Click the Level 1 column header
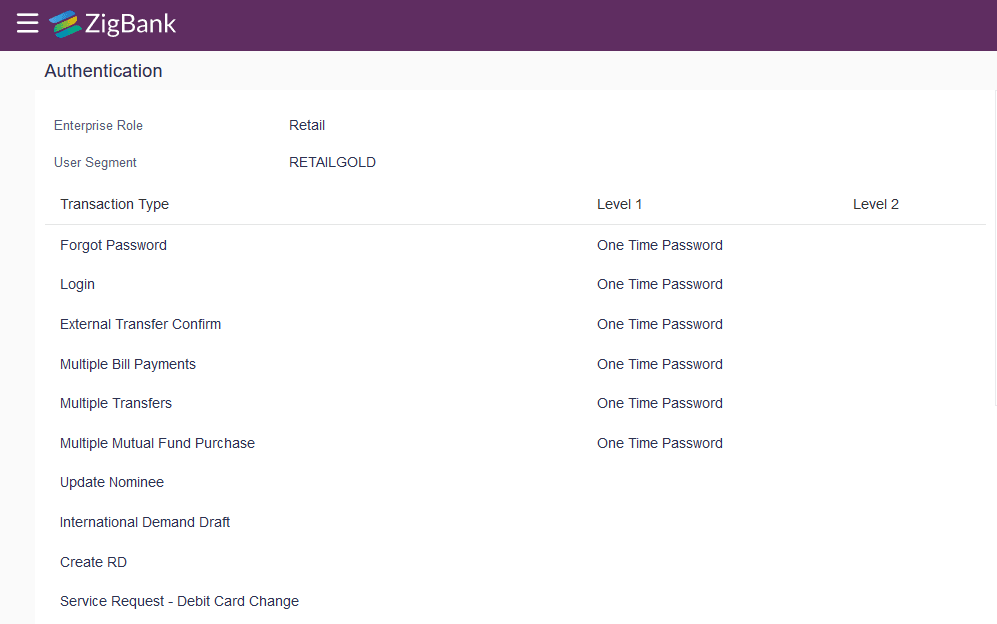Viewport: 997px width, 624px height. [x=619, y=204]
